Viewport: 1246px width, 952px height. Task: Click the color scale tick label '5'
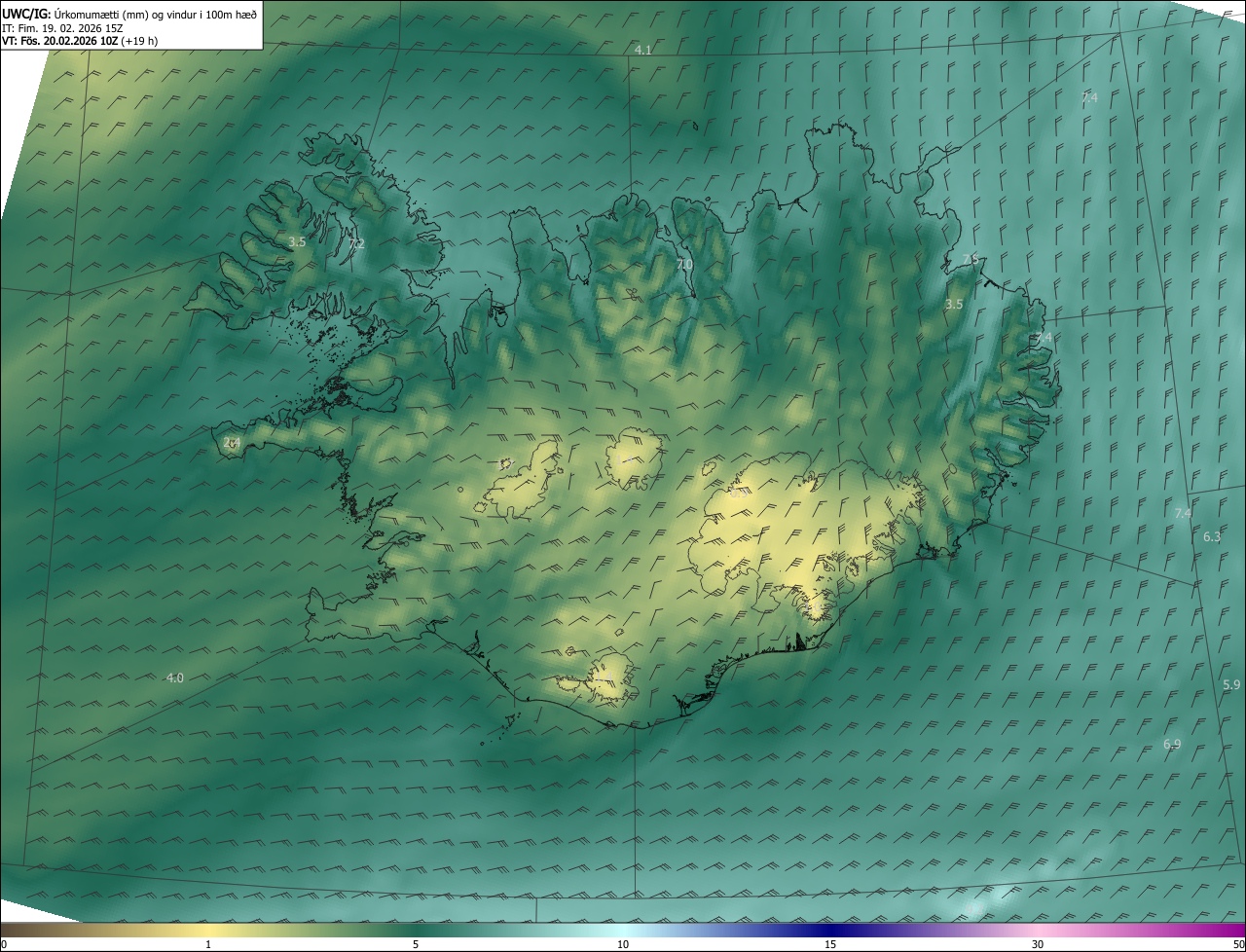[x=416, y=944]
